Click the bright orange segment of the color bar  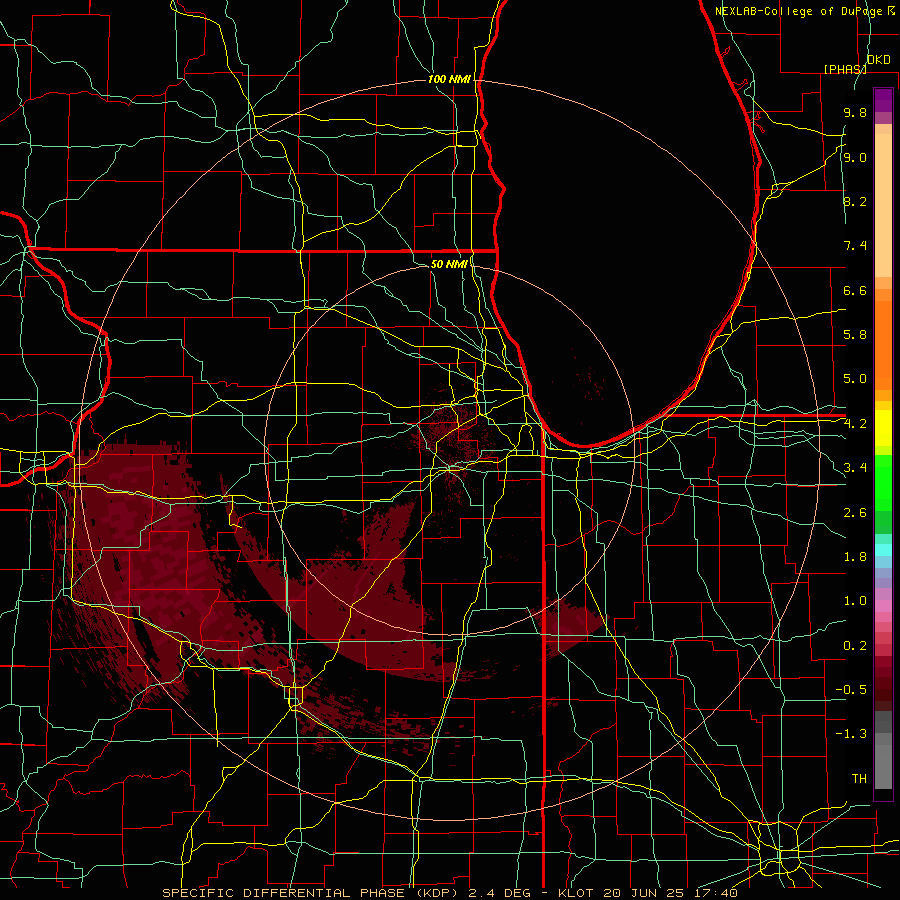click(883, 344)
